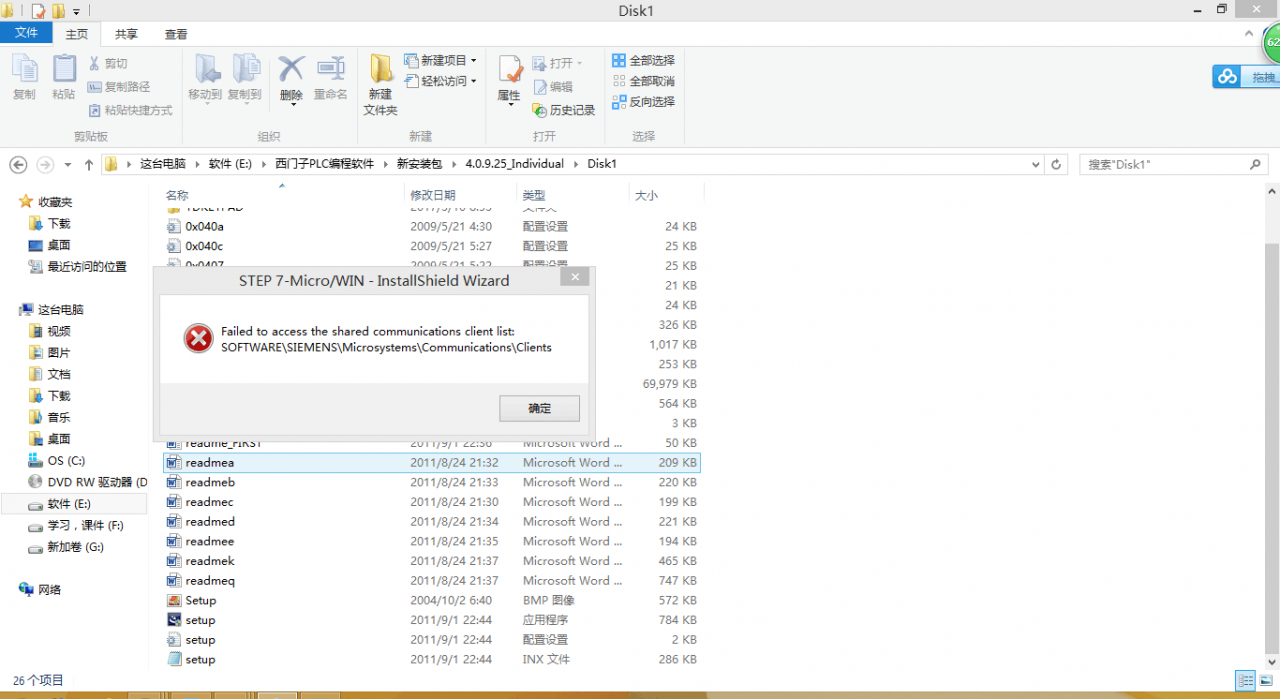Select 图片 (Pictures) in the navigation pane
1280x699 pixels.
(x=59, y=353)
